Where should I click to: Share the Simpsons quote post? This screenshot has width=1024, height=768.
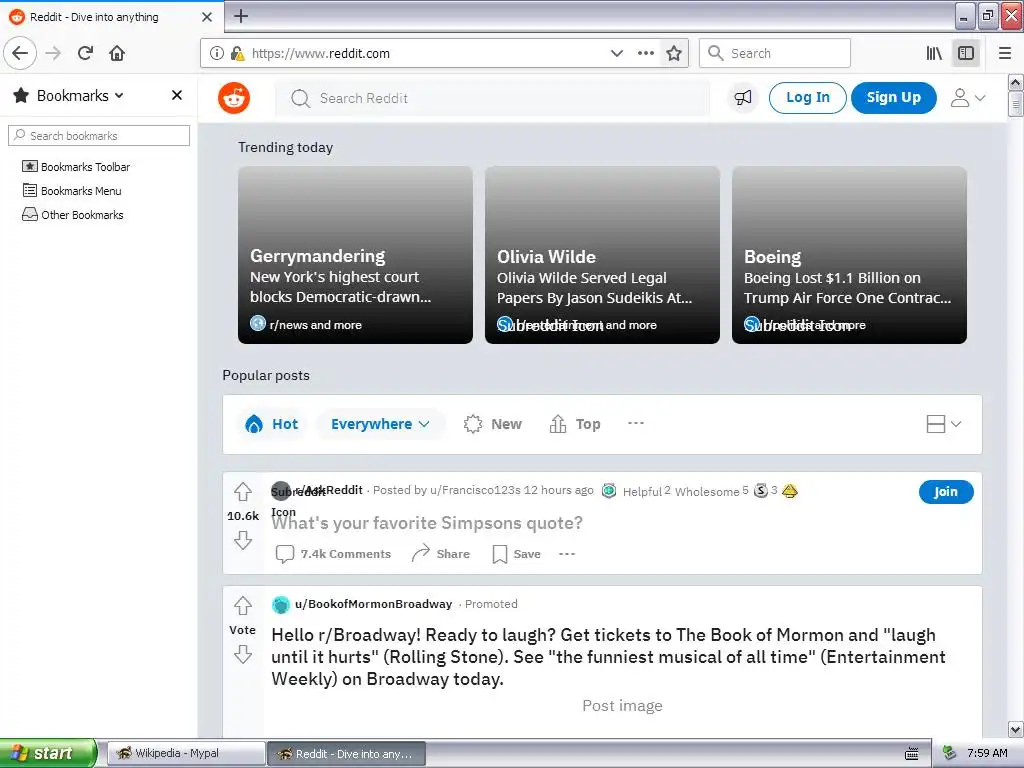[x=441, y=554]
